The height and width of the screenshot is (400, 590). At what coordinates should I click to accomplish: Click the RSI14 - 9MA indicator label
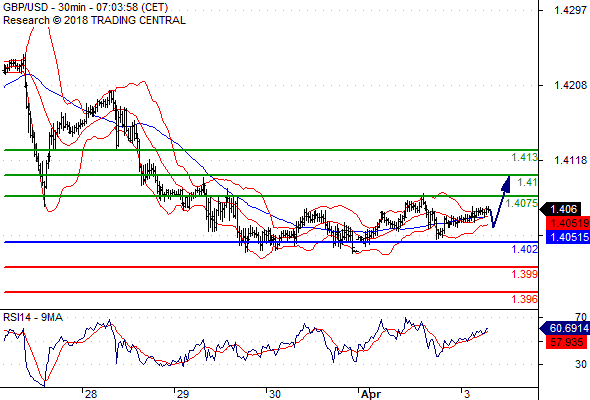(x=33, y=318)
